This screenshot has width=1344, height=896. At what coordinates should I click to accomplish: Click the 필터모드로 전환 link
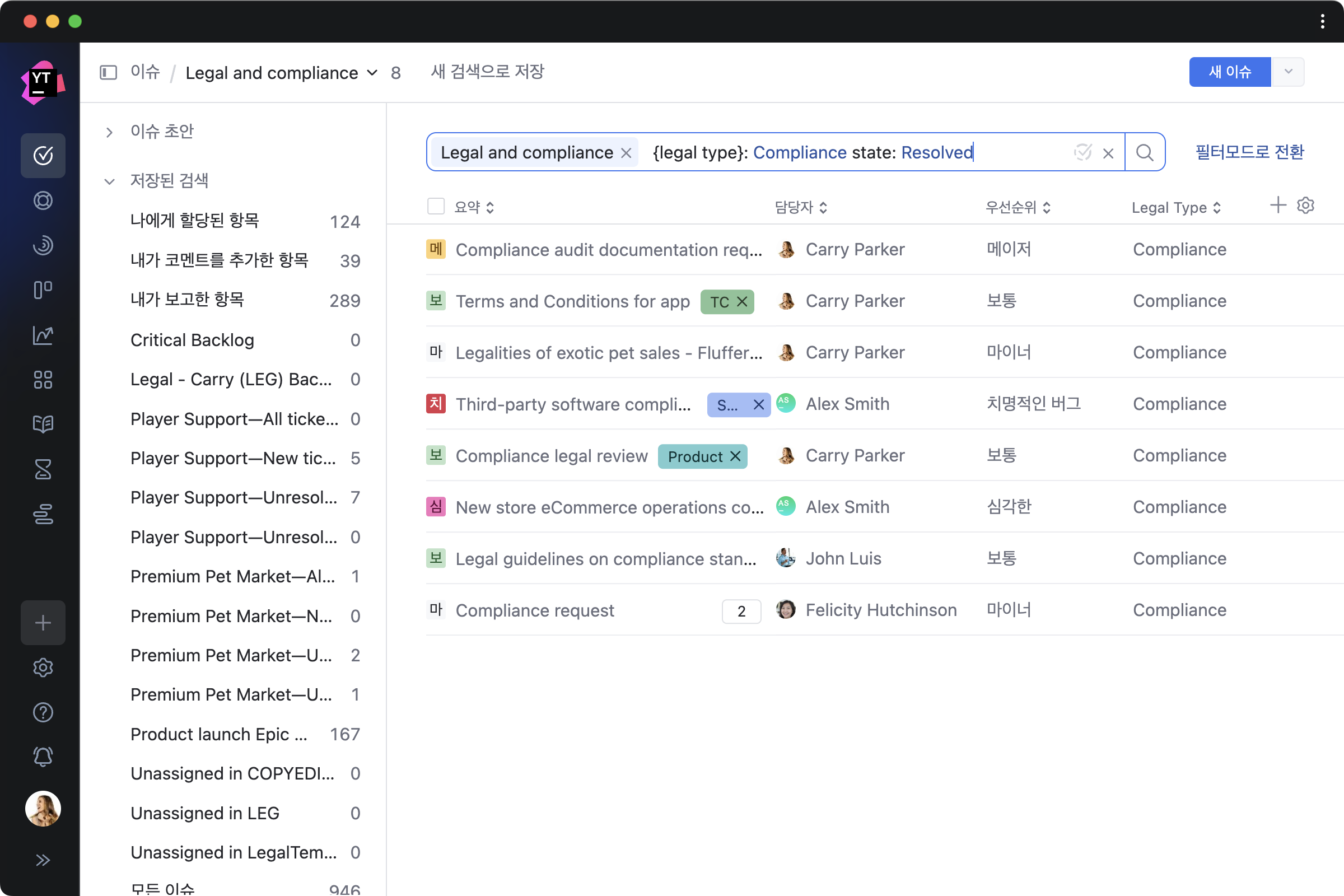1249,152
